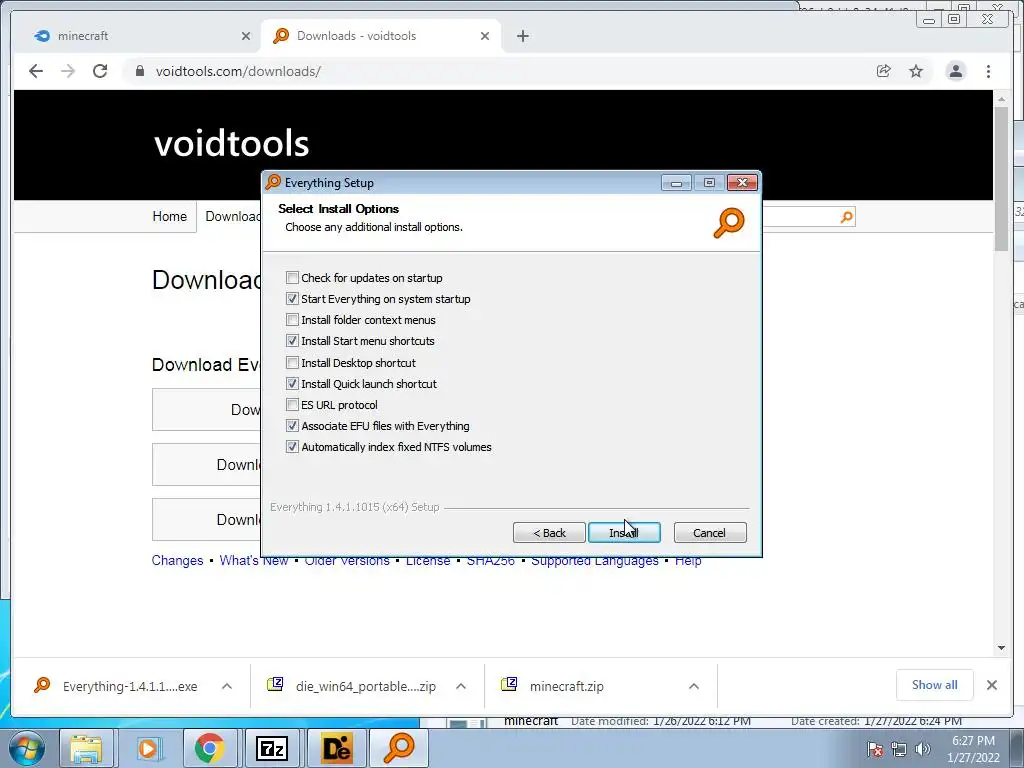Bookmark this page with star icon
1024x768 pixels.
[x=916, y=71]
